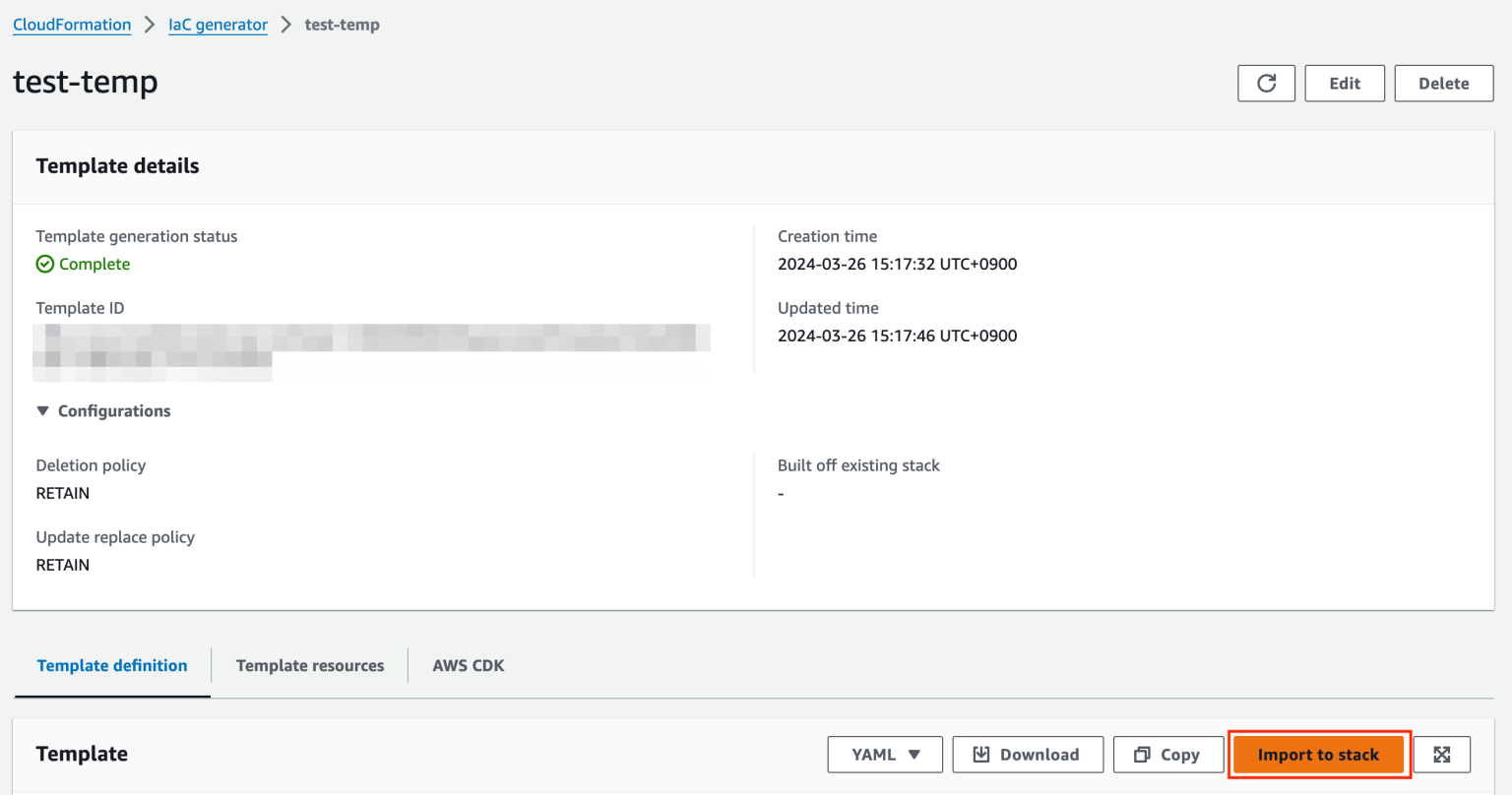Click the test-temp breadcrumb item
Screen dimensions: 1512x795
tap(342, 25)
